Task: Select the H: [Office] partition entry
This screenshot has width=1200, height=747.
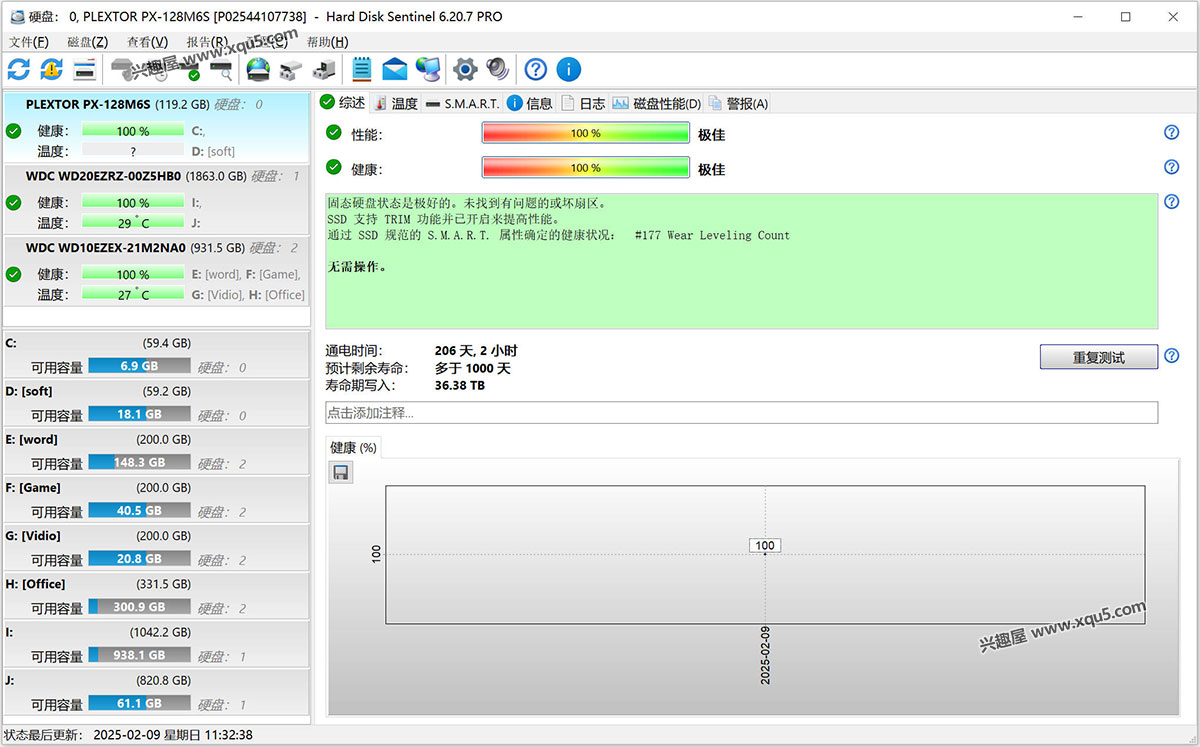Action: tap(157, 596)
